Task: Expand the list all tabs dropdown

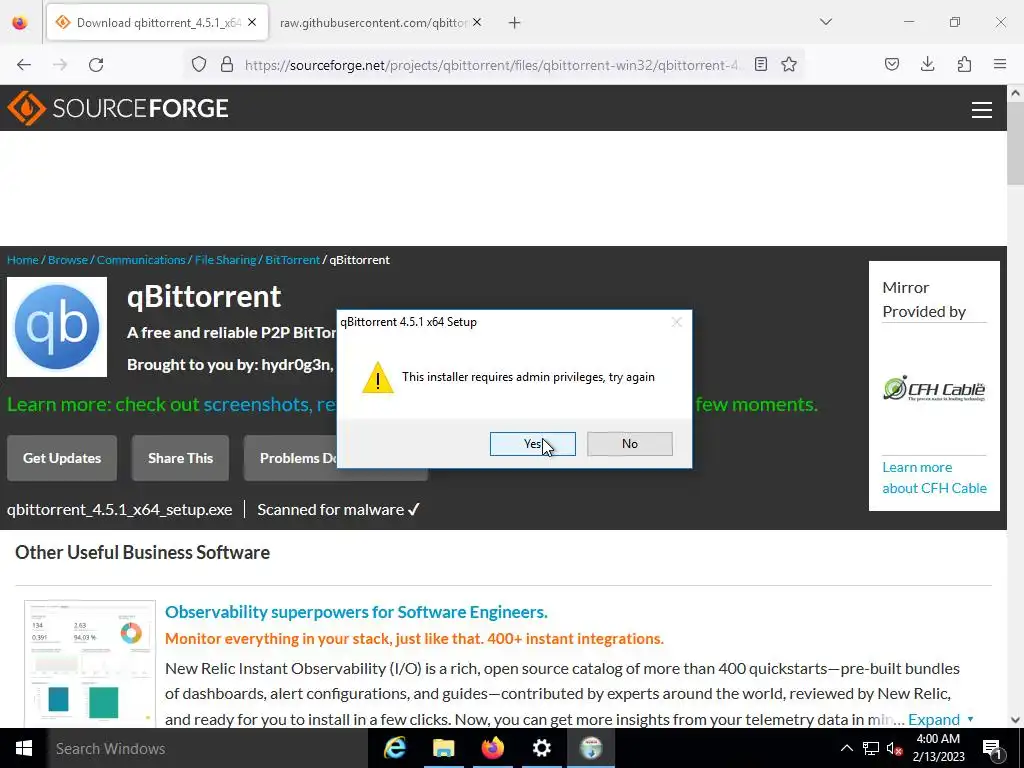Action: pos(826,22)
